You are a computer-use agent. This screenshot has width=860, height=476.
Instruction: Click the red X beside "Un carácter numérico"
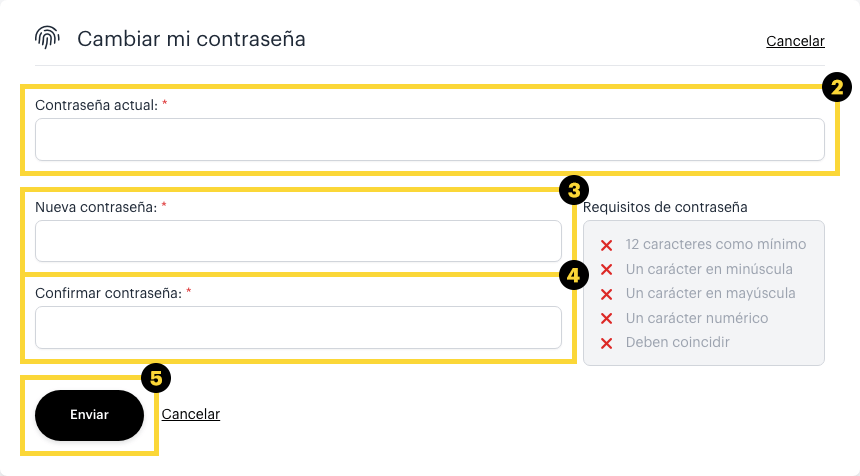coord(606,319)
